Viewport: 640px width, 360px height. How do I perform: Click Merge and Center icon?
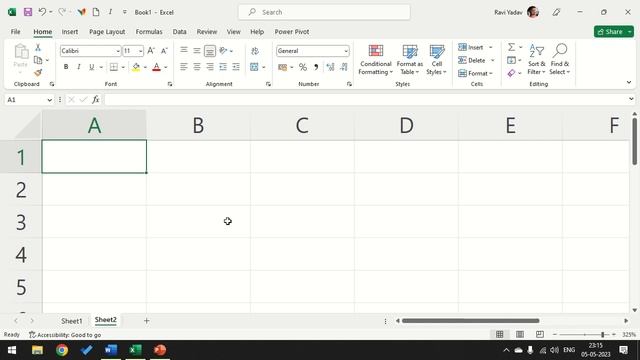254,67
